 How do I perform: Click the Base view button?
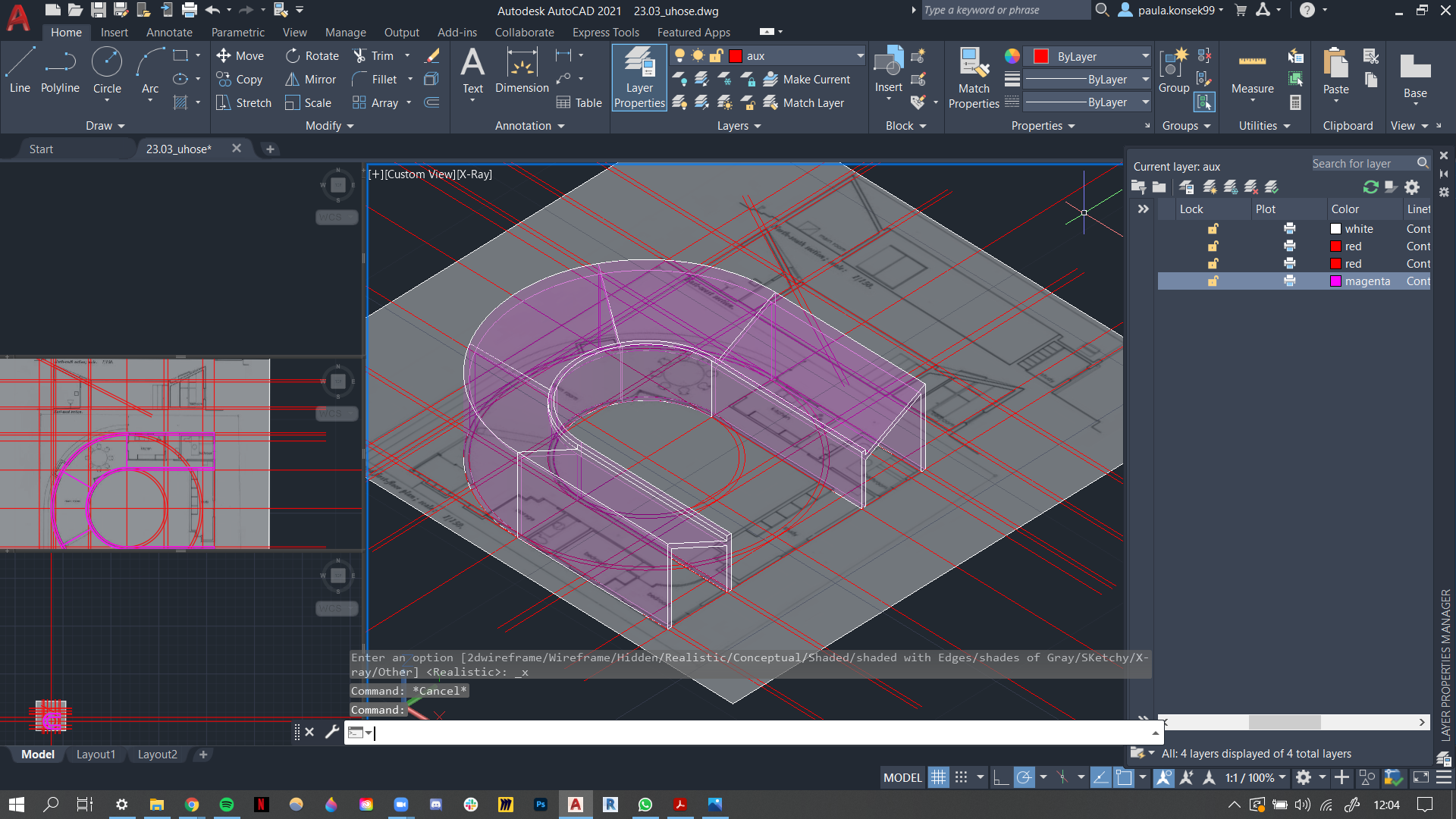(1415, 76)
